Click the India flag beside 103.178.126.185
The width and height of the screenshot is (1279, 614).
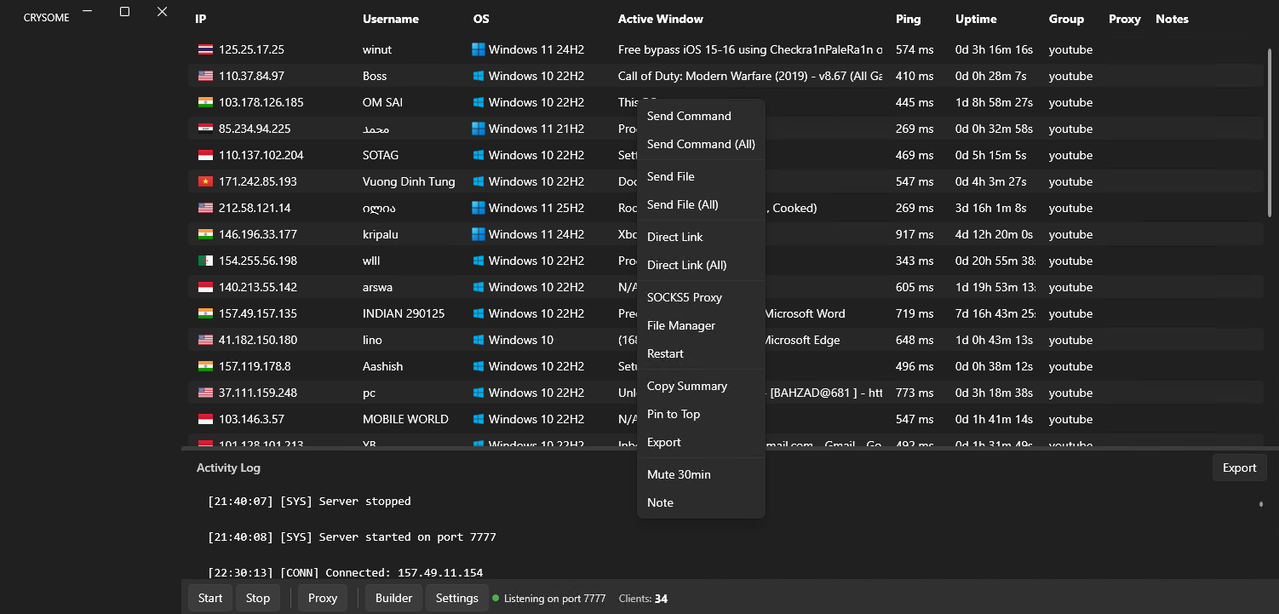(205, 102)
